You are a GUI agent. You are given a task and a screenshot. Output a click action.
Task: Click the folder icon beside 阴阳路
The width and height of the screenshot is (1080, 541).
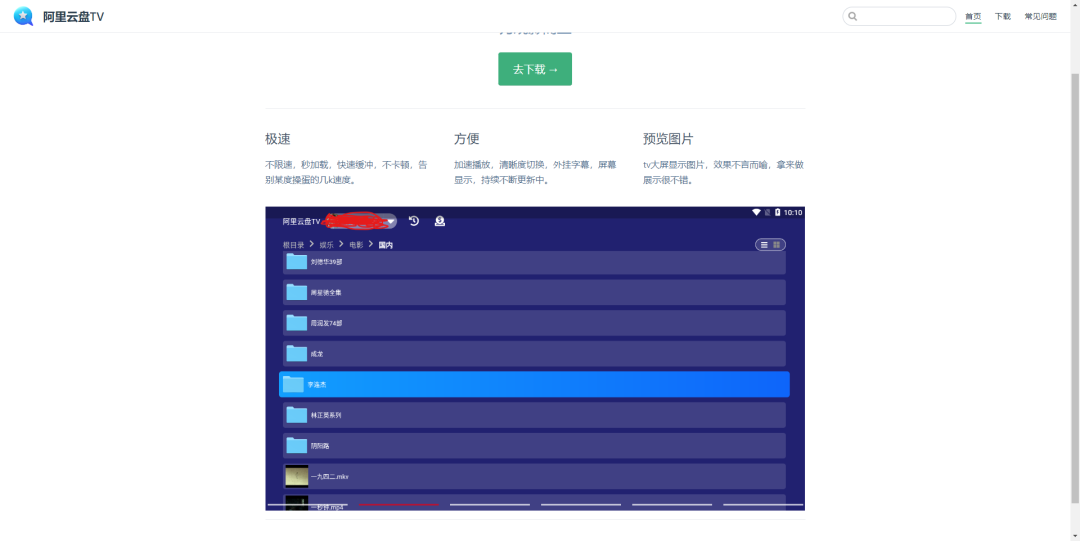click(x=297, y=445)
